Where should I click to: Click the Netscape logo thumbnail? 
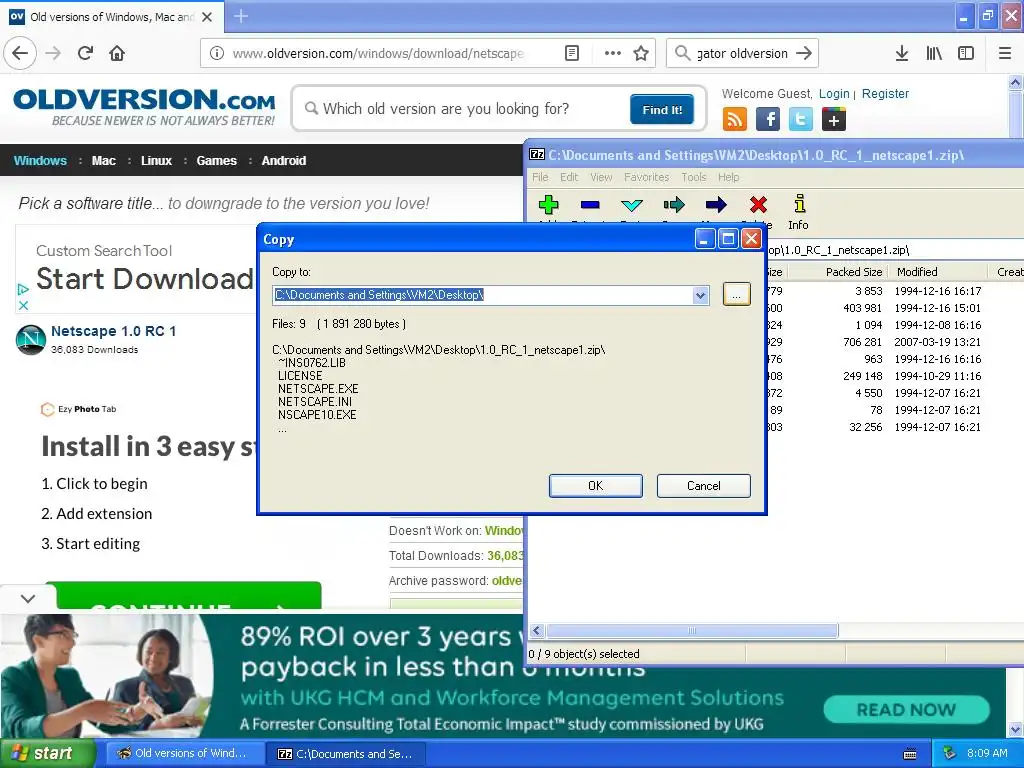tap(31, 340)
